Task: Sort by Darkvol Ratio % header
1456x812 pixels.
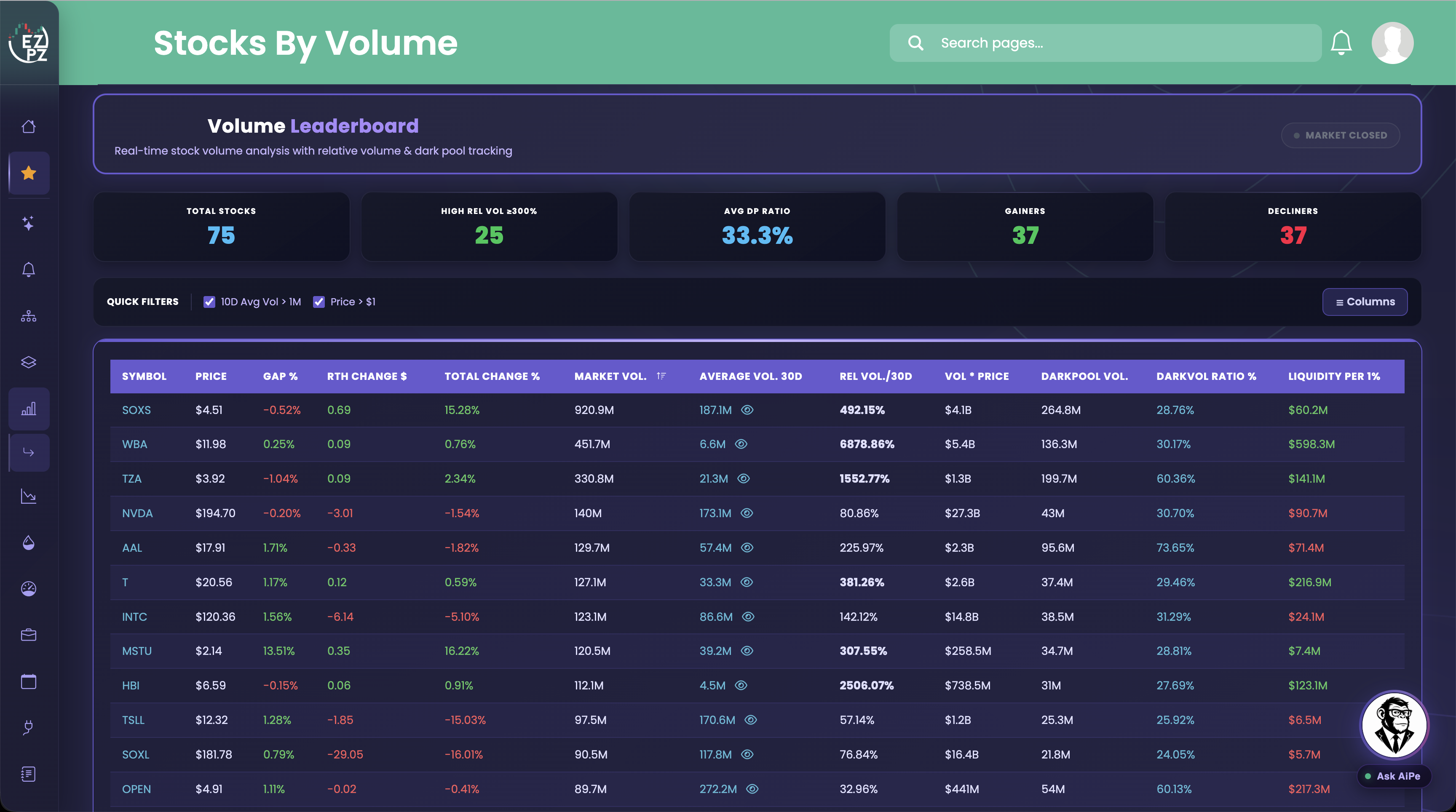Action: click(1206, 377)
